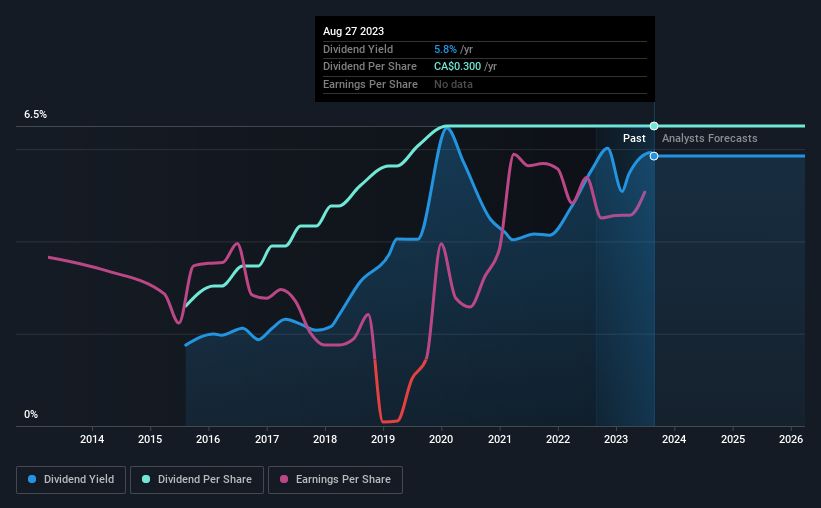Screen dimensions: 821x508
Task: Click the 6.5% y-axis label
Action: point(35,114)
